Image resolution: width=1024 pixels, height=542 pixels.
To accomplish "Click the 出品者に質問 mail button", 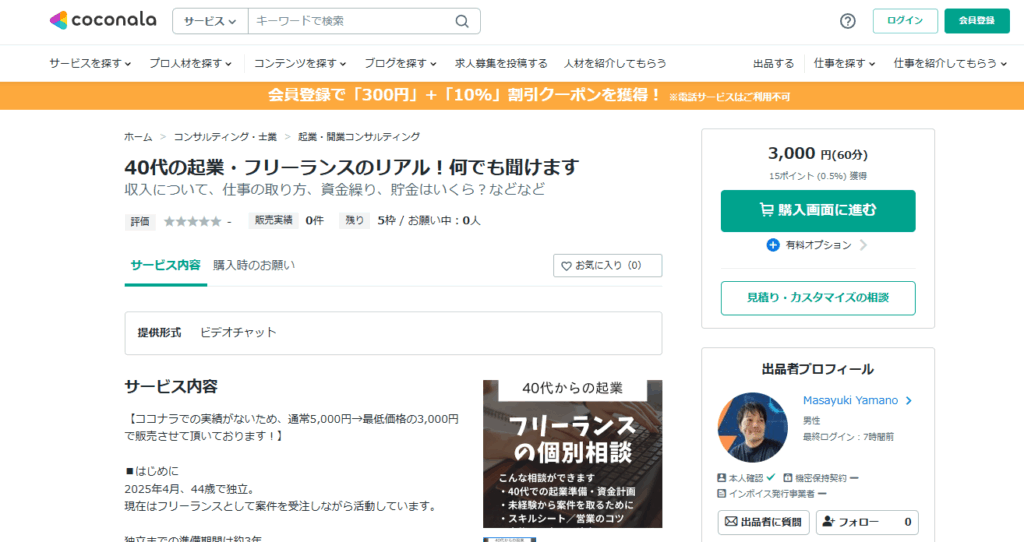I will [763, 522].
